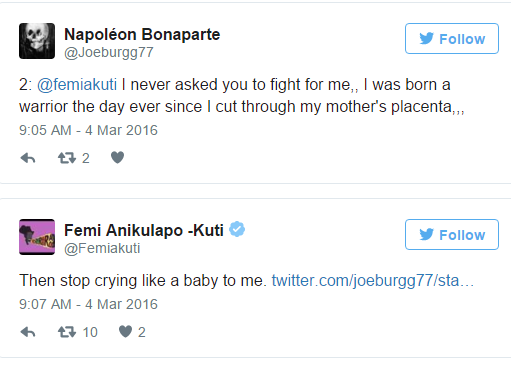The width and height of the screenshot is (511, 365).
Task: Open the @Joeburgg77 handle
Action: (109, 53)
